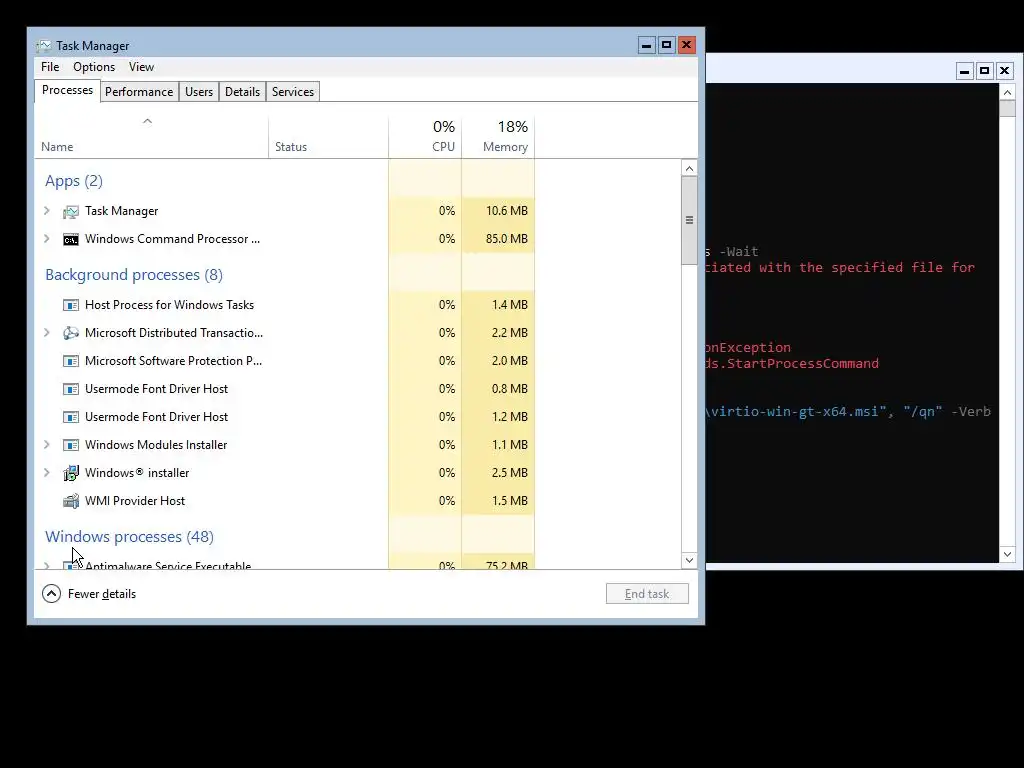Click the console window scroll up arrow
The width and height of the screenshot is (1024, 768).
point(1007,93)
